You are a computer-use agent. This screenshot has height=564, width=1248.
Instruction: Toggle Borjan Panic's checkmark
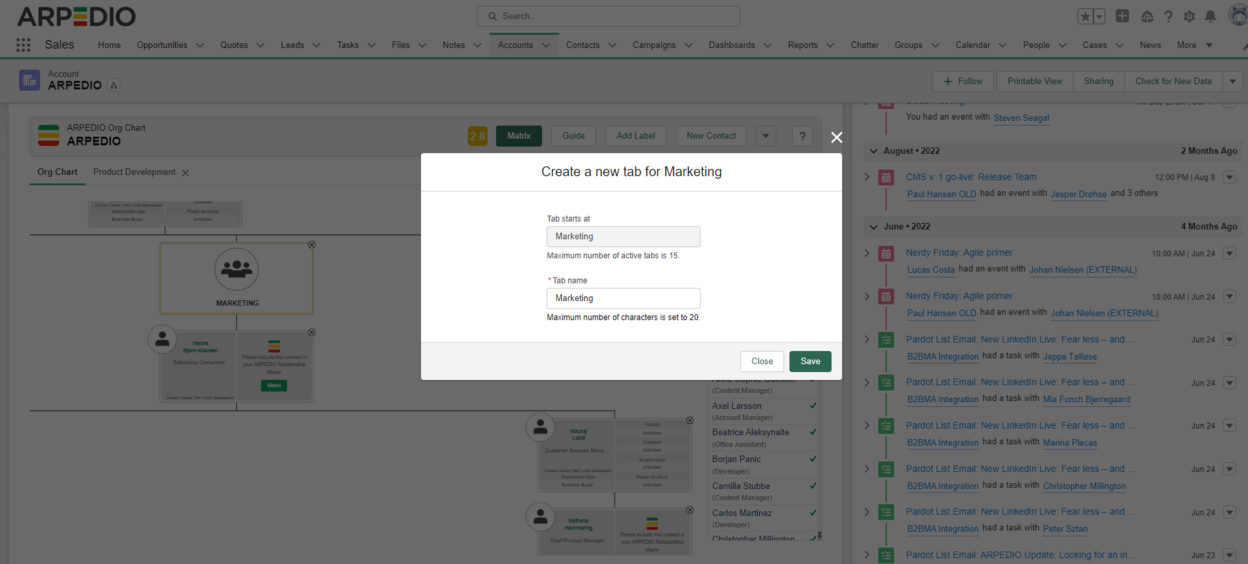pyautogui.click(x=813, y=460)
